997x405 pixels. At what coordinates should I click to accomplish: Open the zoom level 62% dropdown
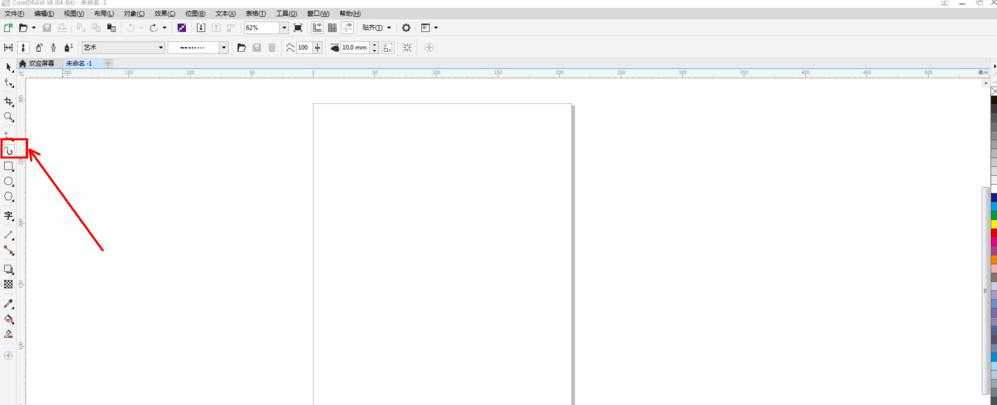283,28
